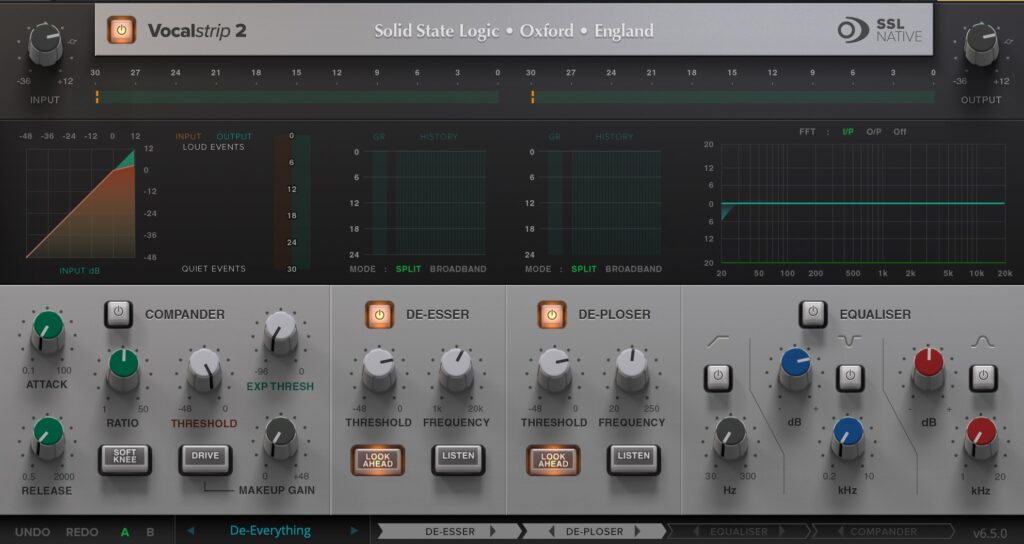Select the B comparison slot
1024x544 pixels.
click(x=151, y=532)
